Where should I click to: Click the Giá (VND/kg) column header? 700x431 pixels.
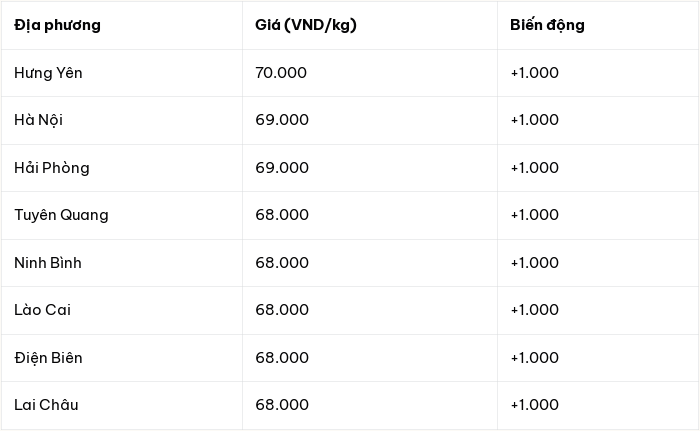click(306, 25)
